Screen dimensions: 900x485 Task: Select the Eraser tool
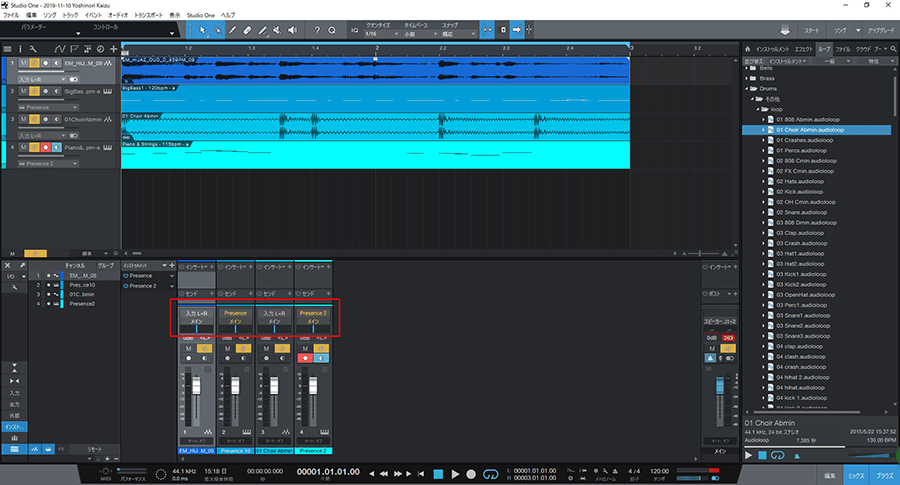[x=248, y=31]
